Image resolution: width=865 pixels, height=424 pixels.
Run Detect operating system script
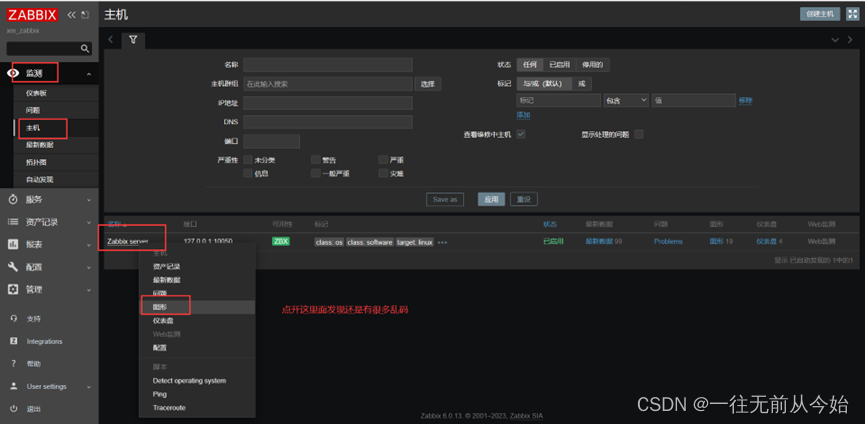pos(197,381)
